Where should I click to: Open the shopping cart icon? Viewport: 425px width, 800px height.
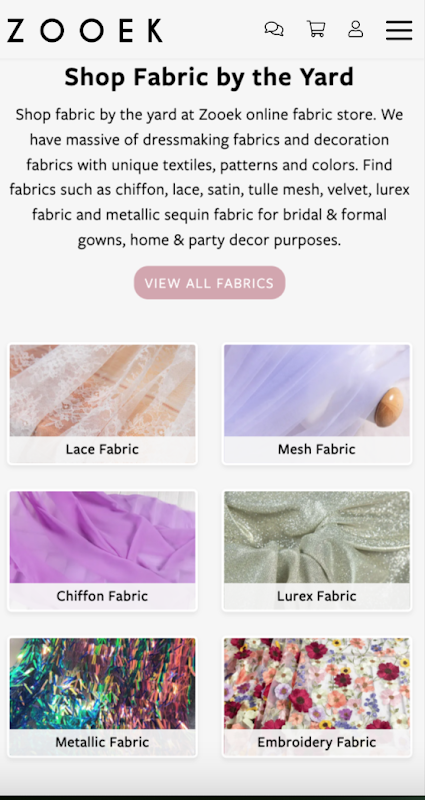(316, 29)
